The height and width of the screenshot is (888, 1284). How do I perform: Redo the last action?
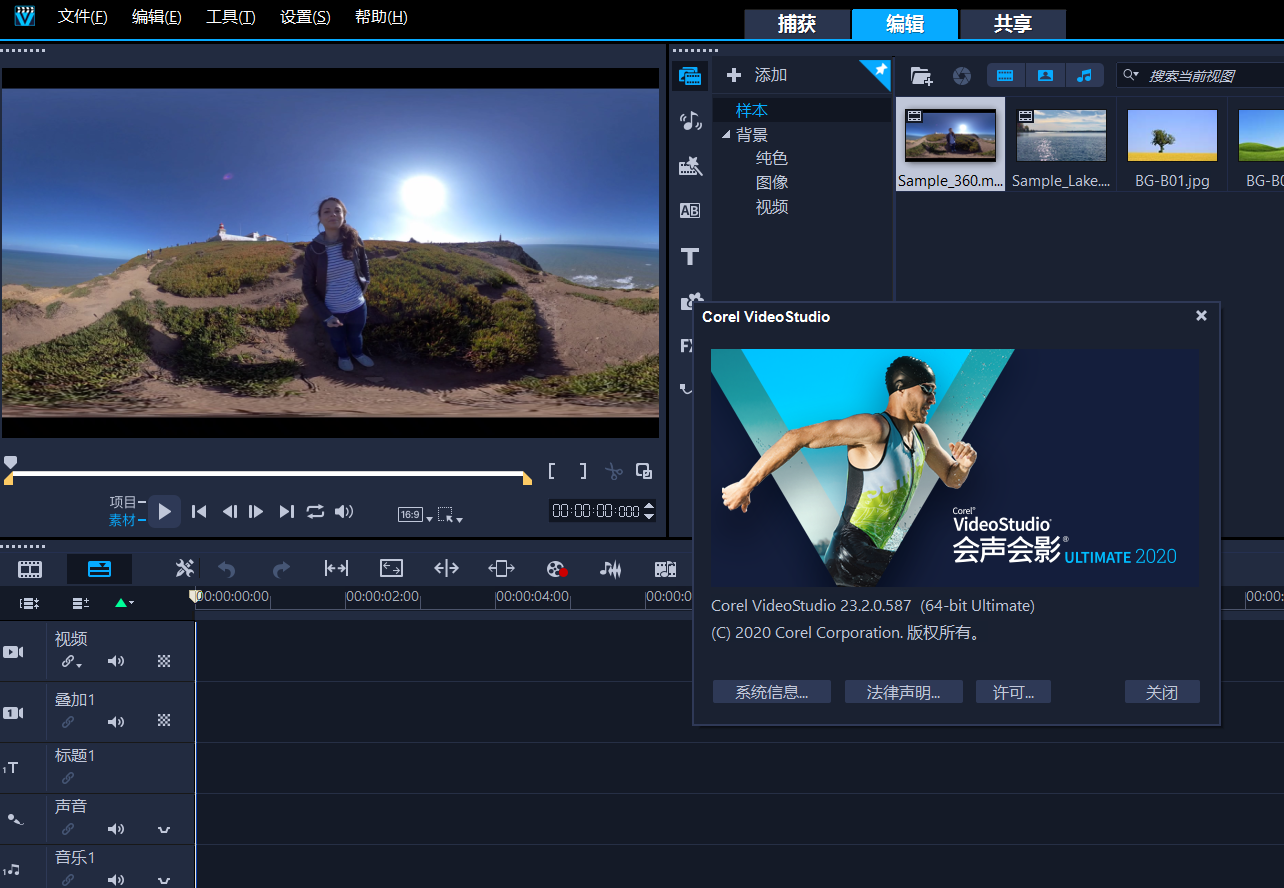281,569
